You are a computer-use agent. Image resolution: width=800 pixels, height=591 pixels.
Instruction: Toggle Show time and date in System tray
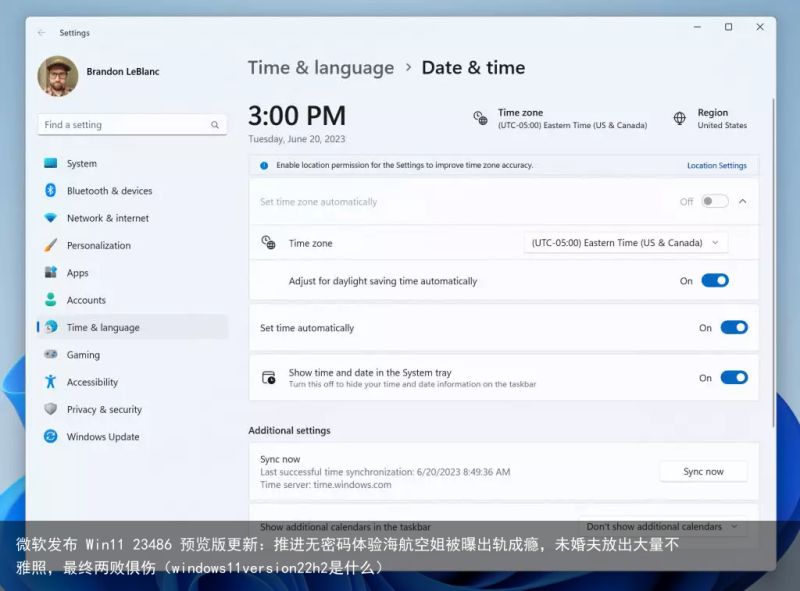[734, 377]
